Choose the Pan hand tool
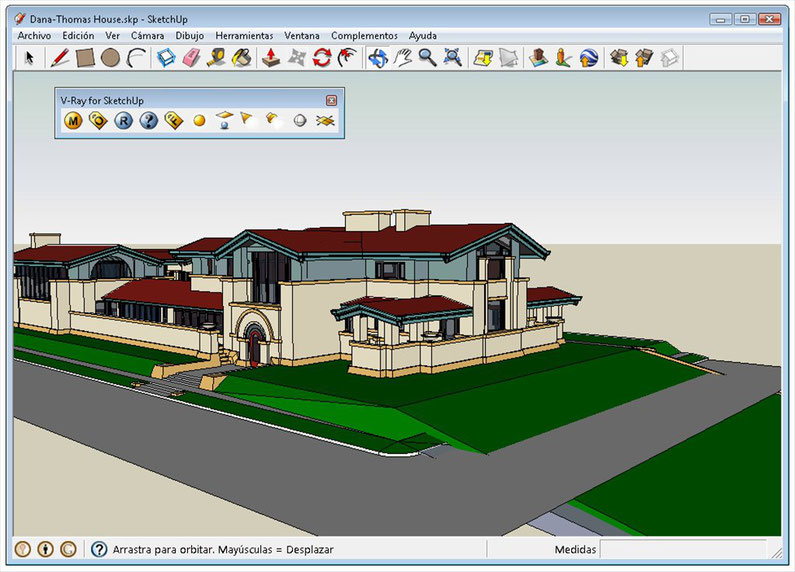 tap(403, 58)
